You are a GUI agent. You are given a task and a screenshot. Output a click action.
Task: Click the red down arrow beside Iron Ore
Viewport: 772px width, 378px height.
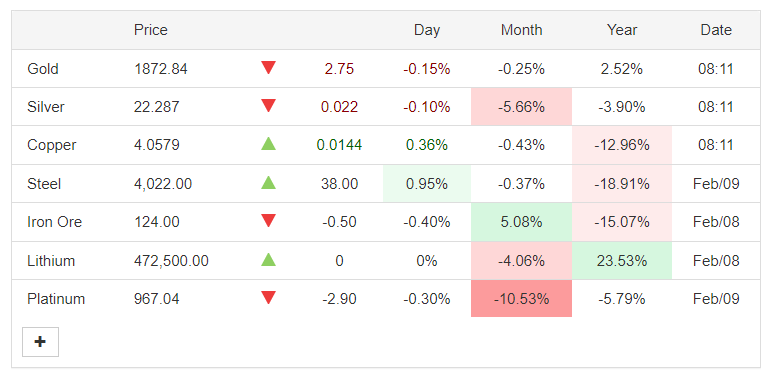(268, 221)
